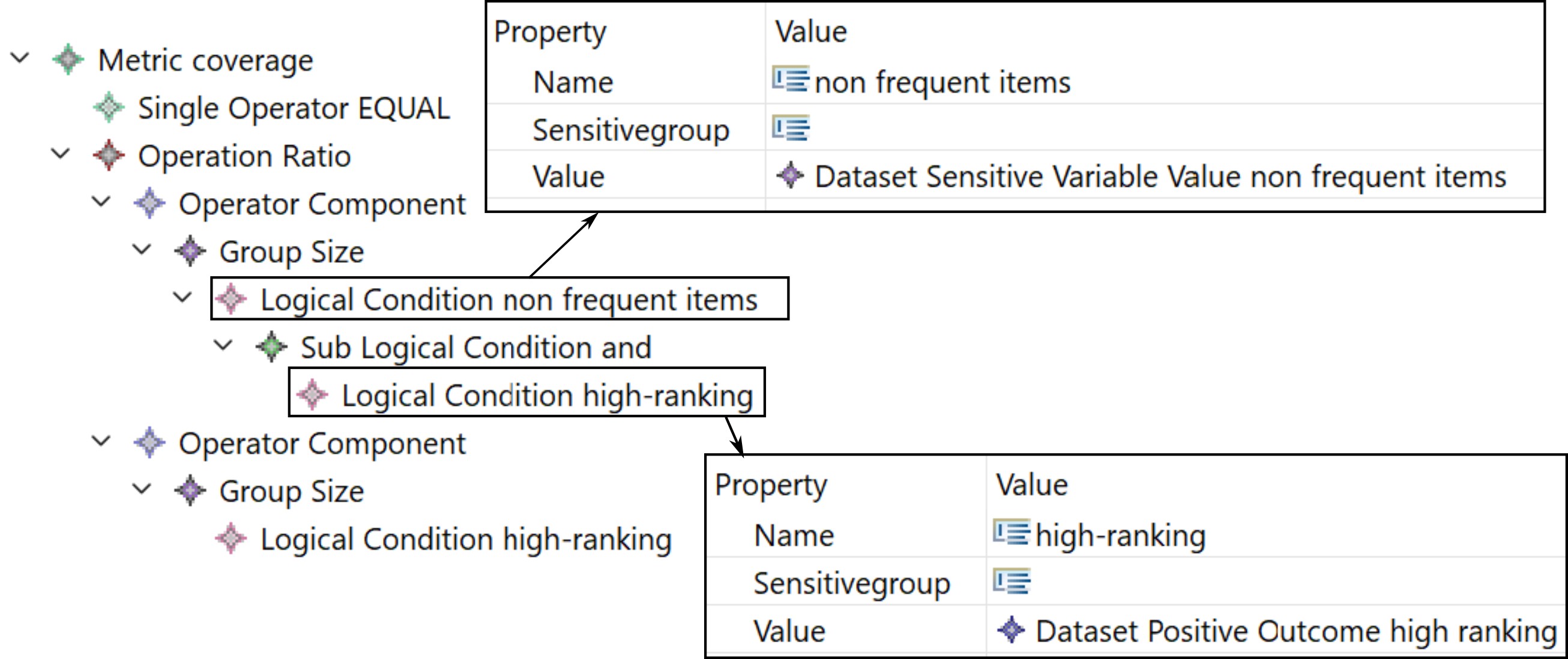Edit the Name value high-ranking field
This screenshot has height=659, width=1568.
tap(1275, 535)
